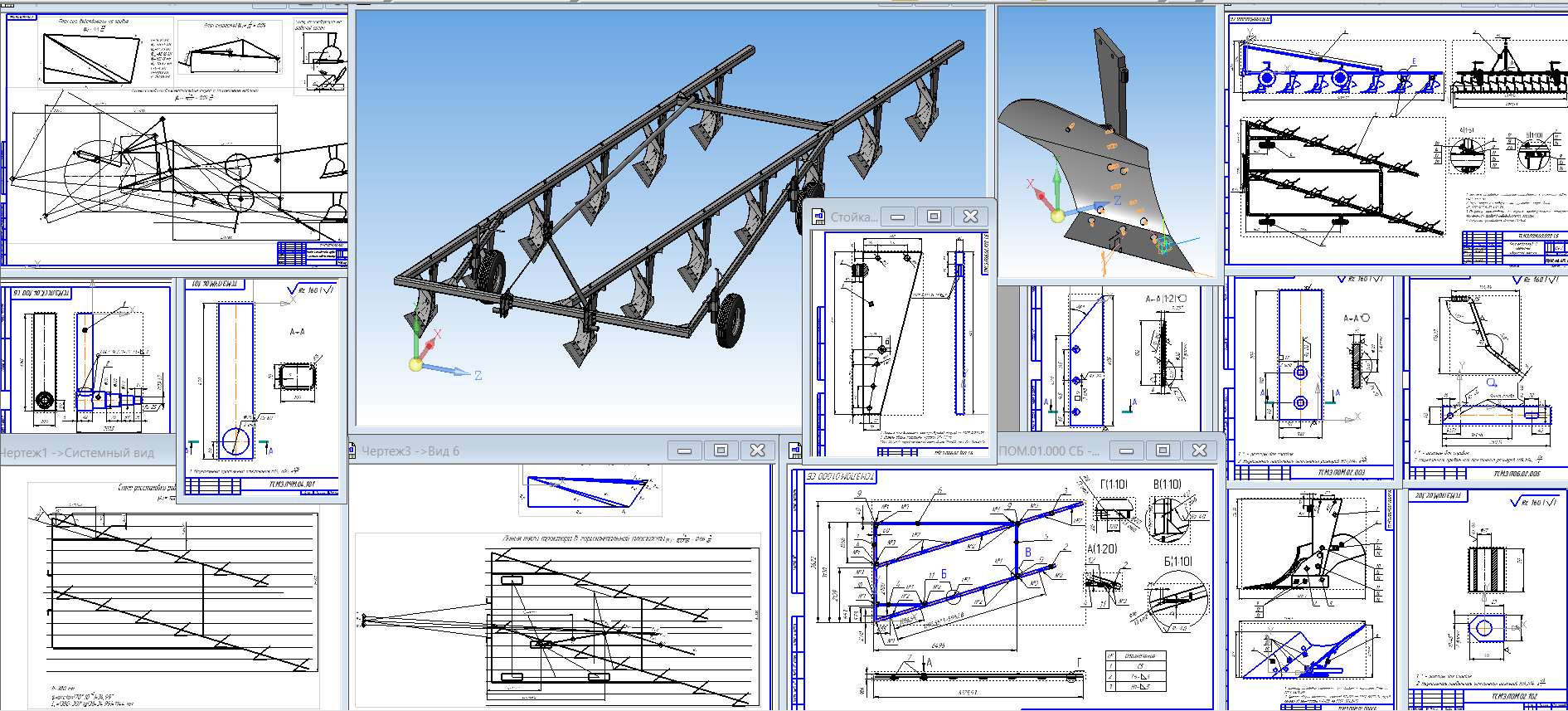Maximize the Чертеж3 -> Вид 6 window
The image size is (1568, 711).
(721, 450)
